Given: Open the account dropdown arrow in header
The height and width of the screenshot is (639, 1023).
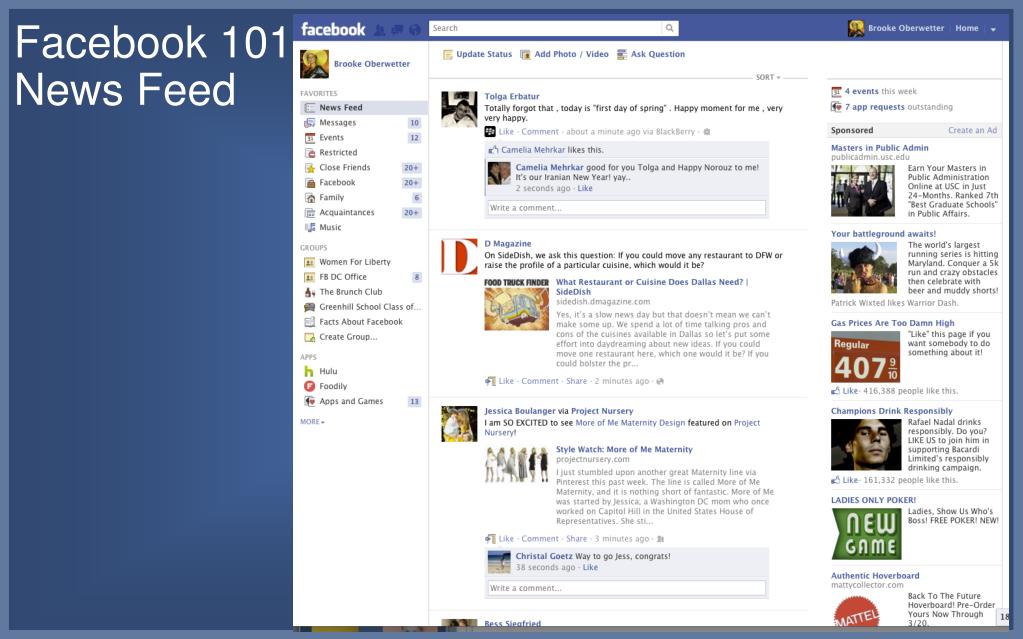Looking at the screenshot, I should [993, 29].
